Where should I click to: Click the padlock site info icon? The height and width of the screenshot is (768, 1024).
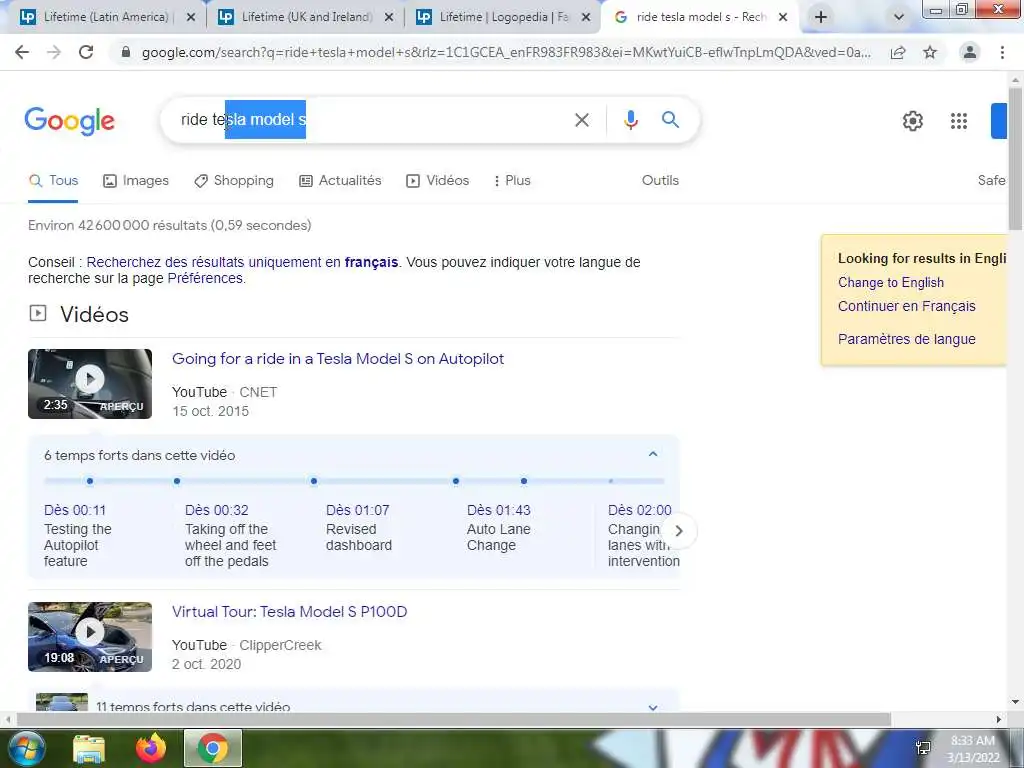126,52
